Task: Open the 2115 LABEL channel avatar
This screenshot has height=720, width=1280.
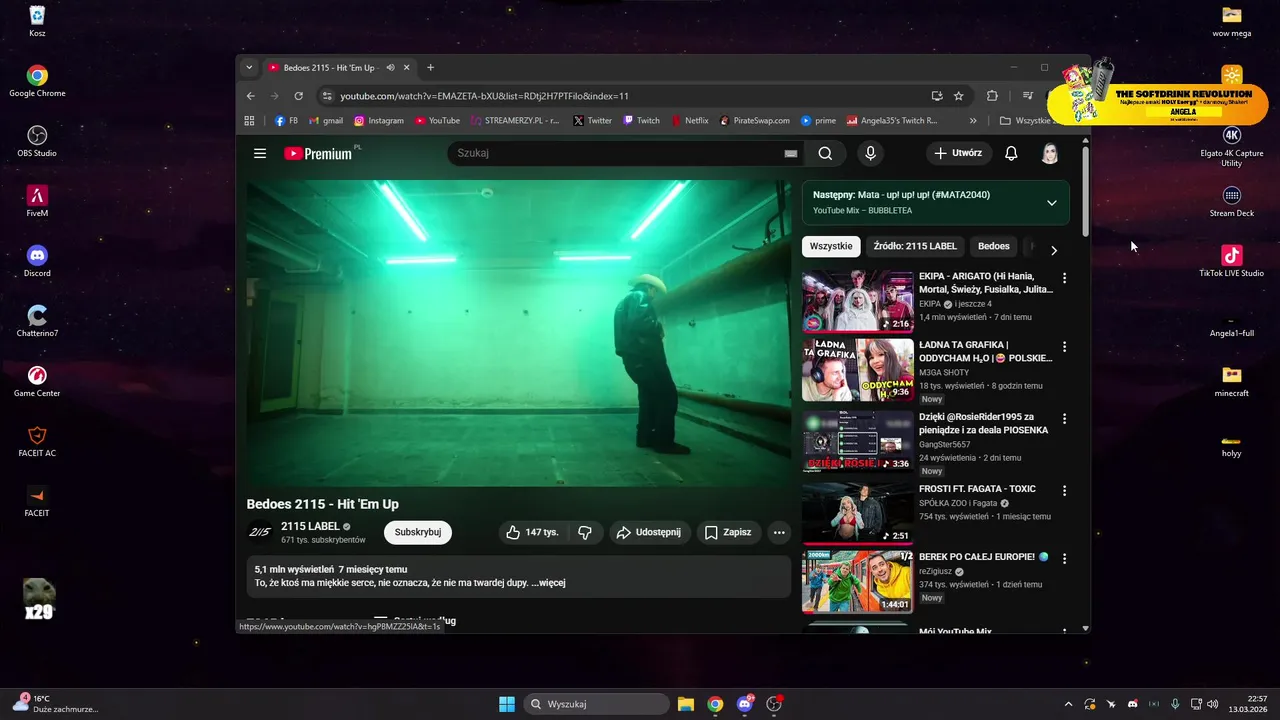Action: 260,532
